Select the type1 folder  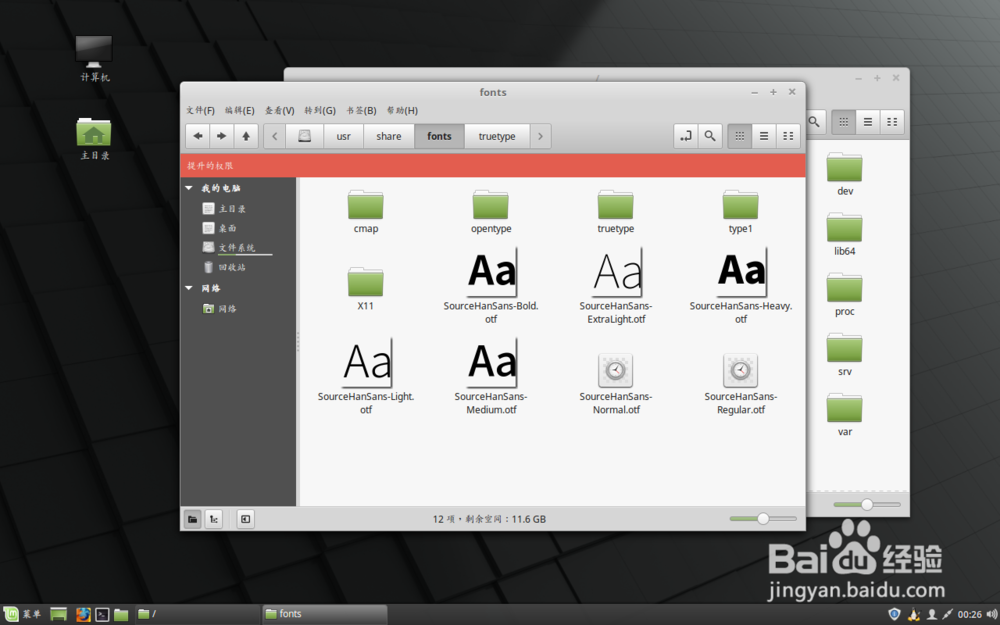point(740,212)
